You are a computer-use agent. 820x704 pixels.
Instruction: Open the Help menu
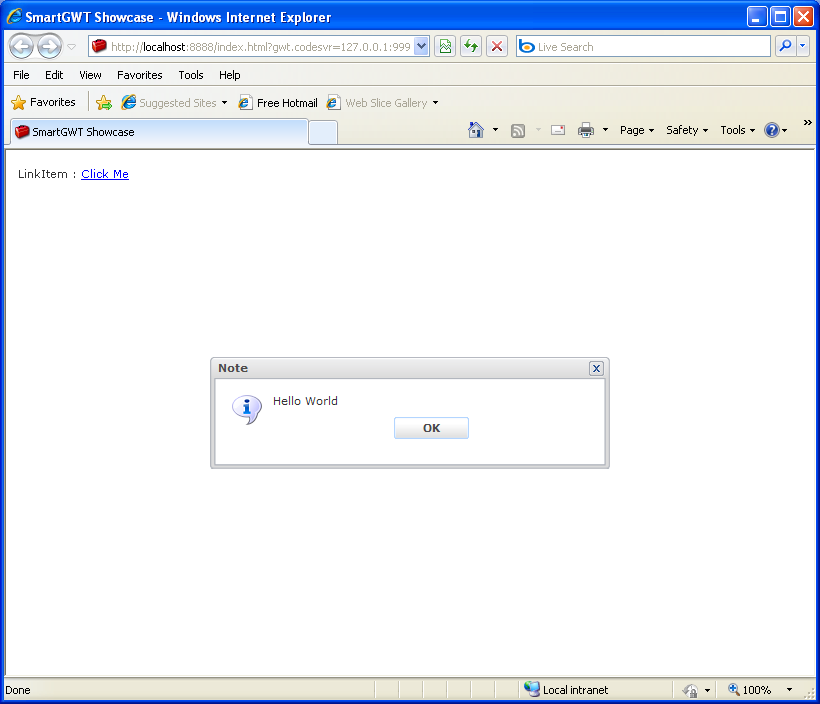[230, 75]
